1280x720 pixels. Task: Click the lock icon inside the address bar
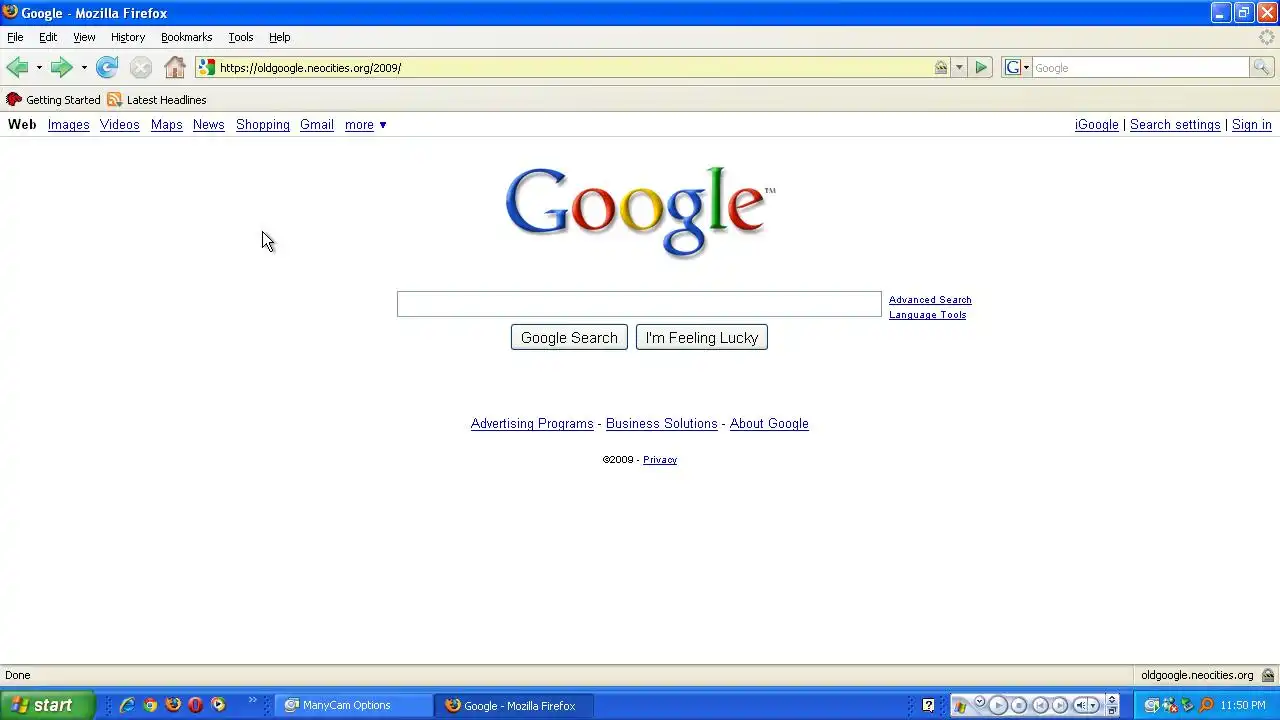pyautogui.click(x=941, y=67)
